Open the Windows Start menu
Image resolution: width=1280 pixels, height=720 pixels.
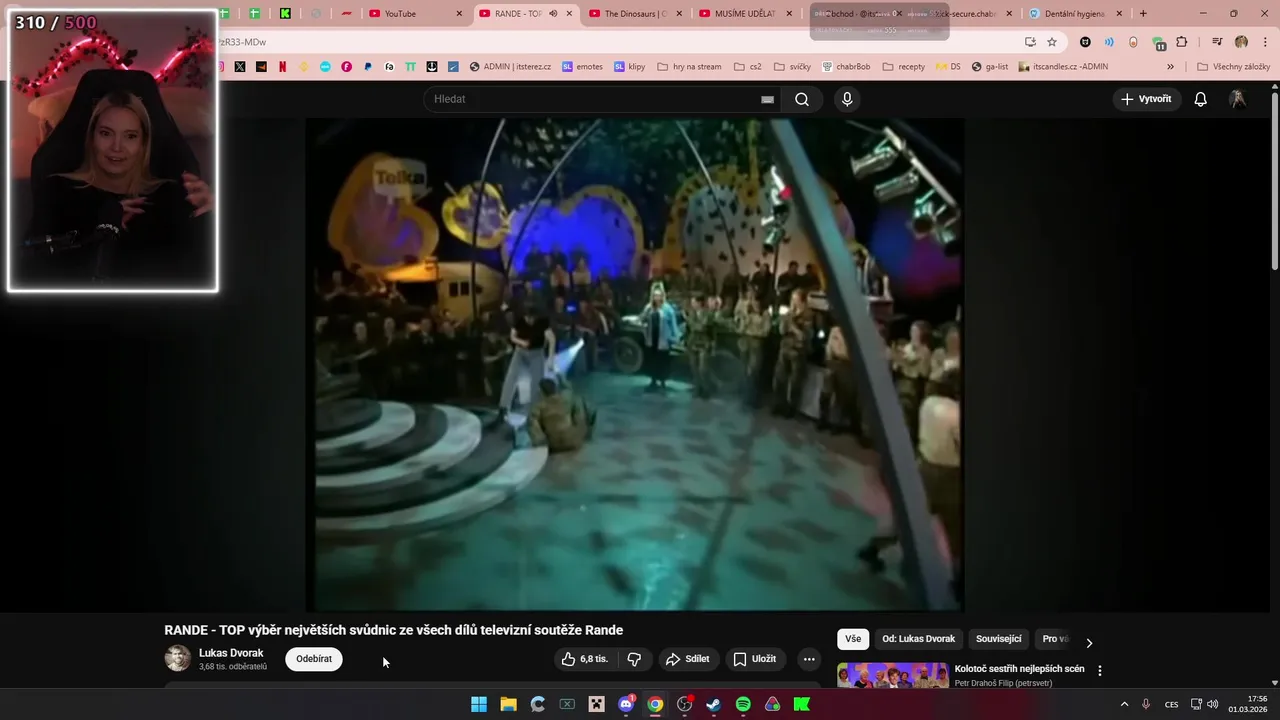pos(479,704)
